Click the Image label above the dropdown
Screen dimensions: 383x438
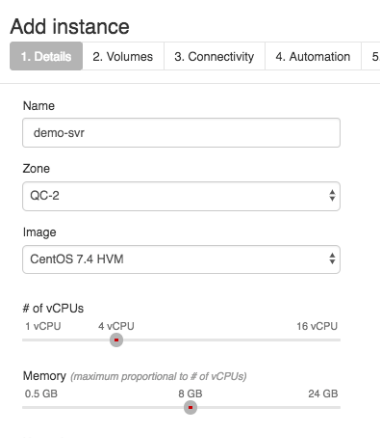tap(39, 232)
